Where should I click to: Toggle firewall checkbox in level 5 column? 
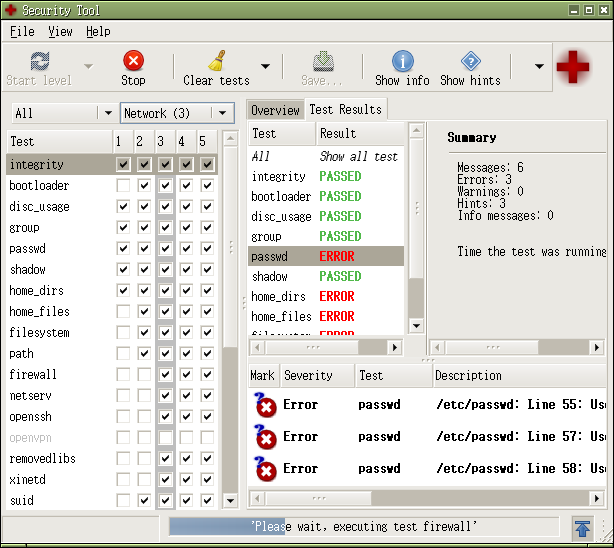coord(207,375)
